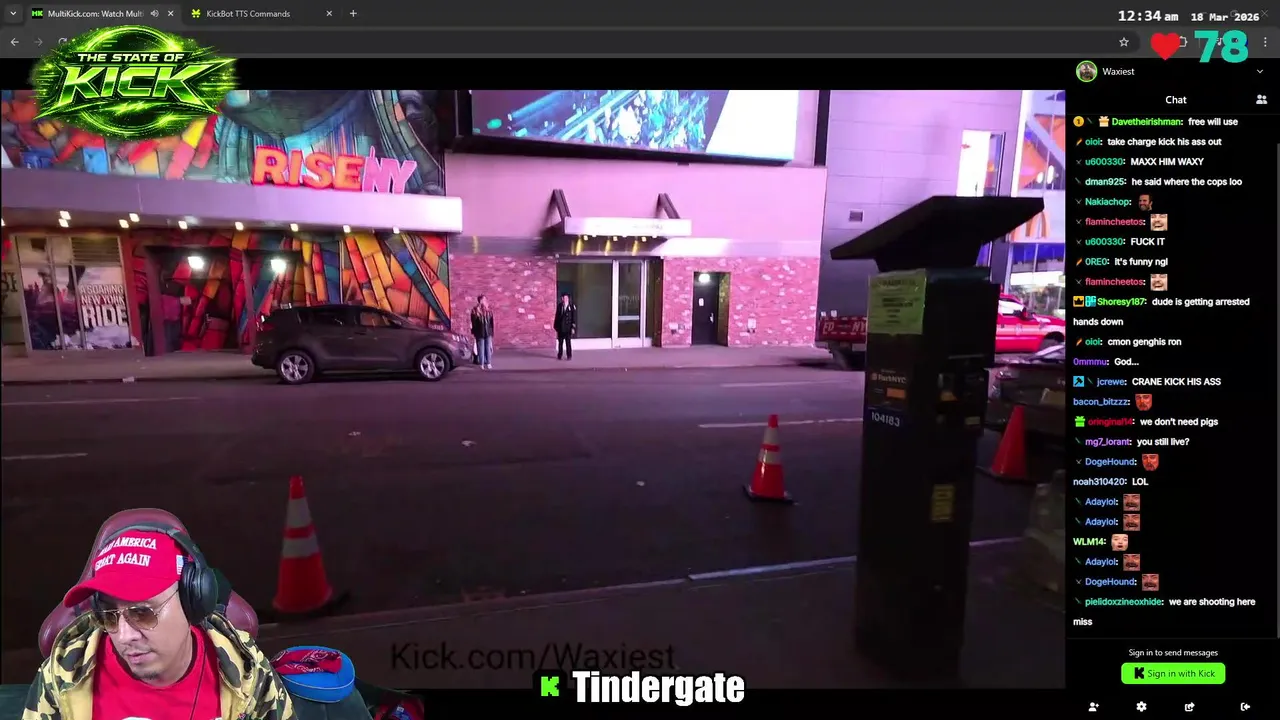1280x720 pixels.
Task: Pop out chat with share icon
Action: [1189, 707]
